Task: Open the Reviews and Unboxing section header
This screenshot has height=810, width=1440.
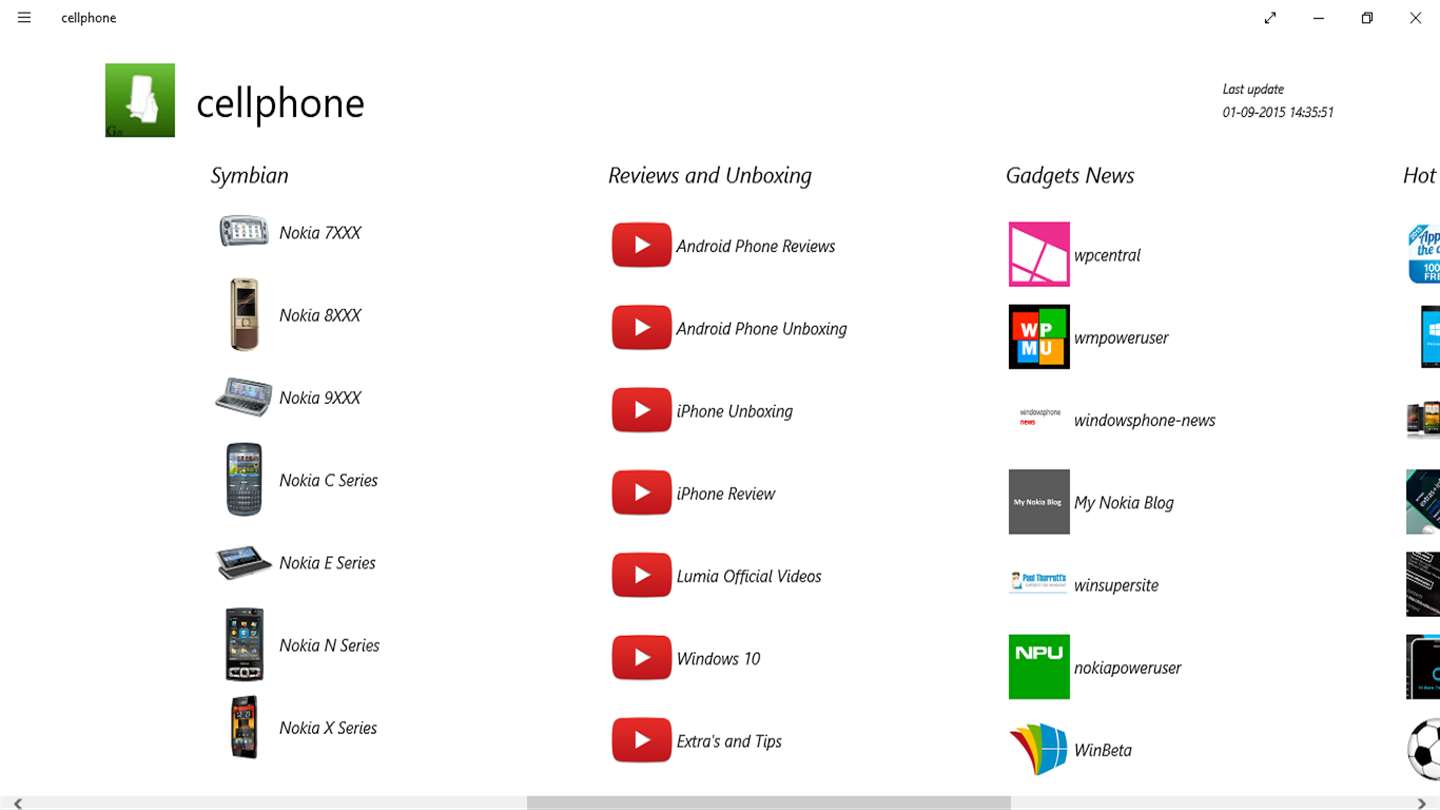Action: pyautogui.click(x=709, y=176)
